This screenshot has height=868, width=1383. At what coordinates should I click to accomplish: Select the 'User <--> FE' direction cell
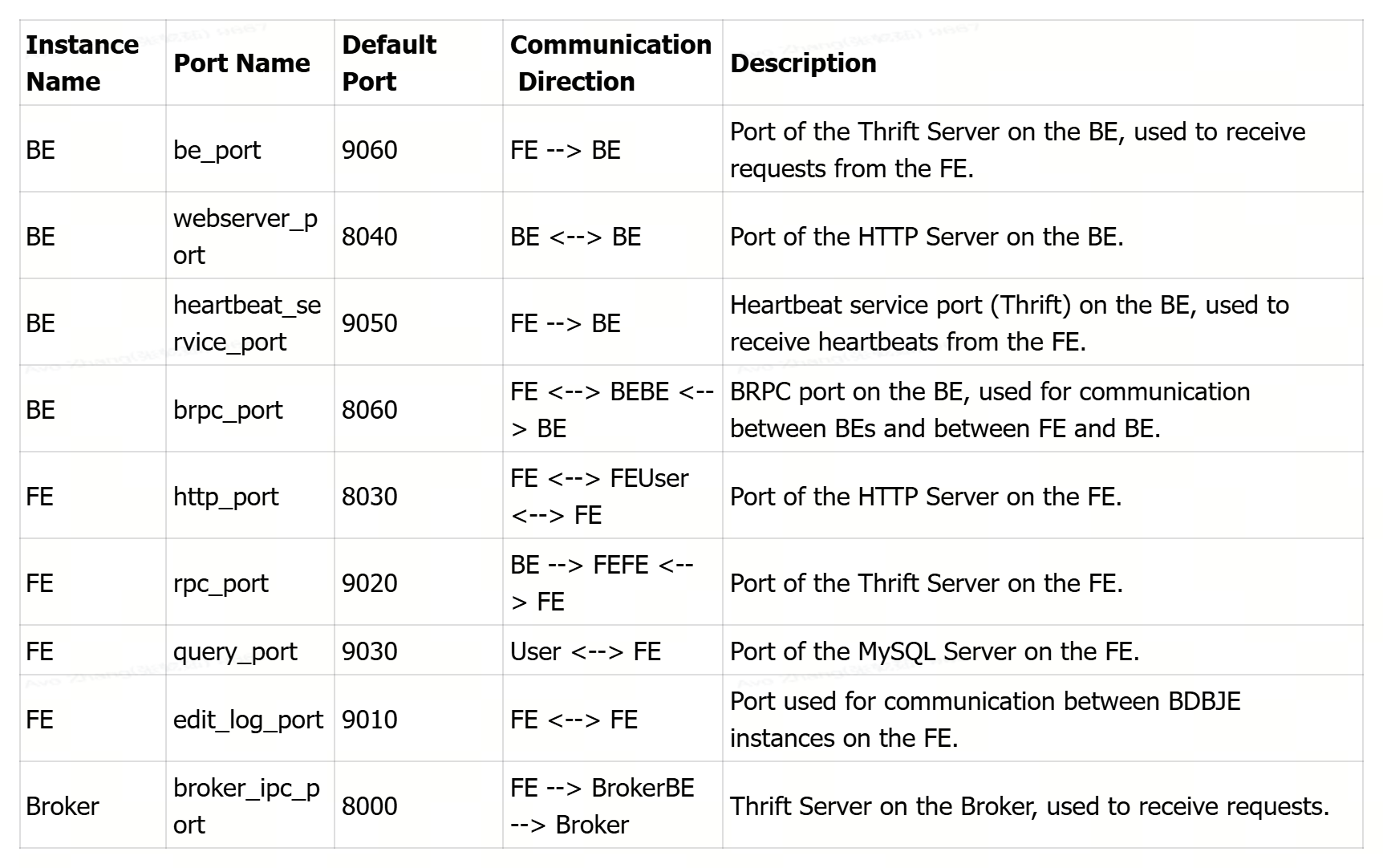[x=586, y=651]
